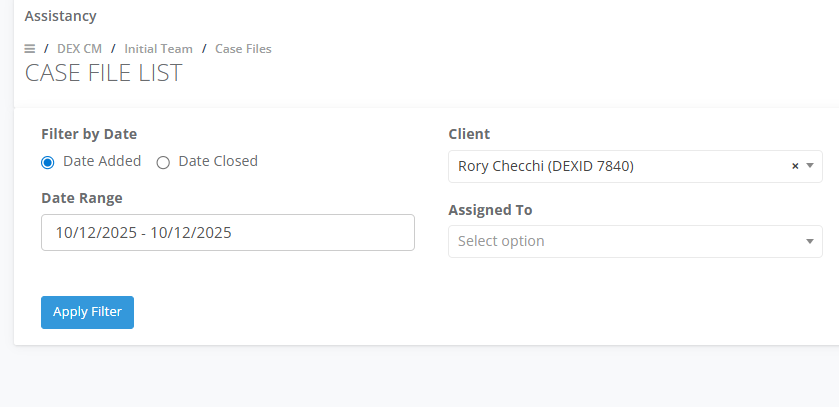Viewport: 839px width, 407px height.
Task: Open the hamburger navigation menu
Action: (30, 49)
